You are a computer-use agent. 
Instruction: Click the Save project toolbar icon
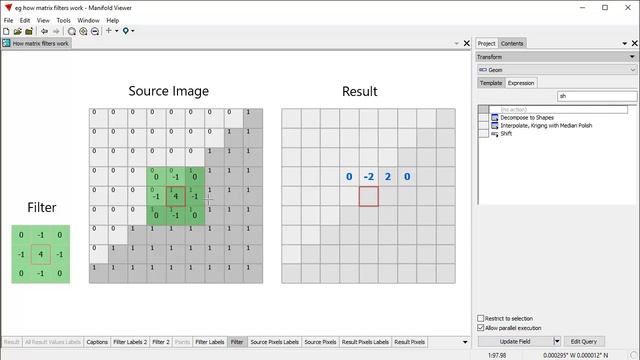(x=29, y=31)
